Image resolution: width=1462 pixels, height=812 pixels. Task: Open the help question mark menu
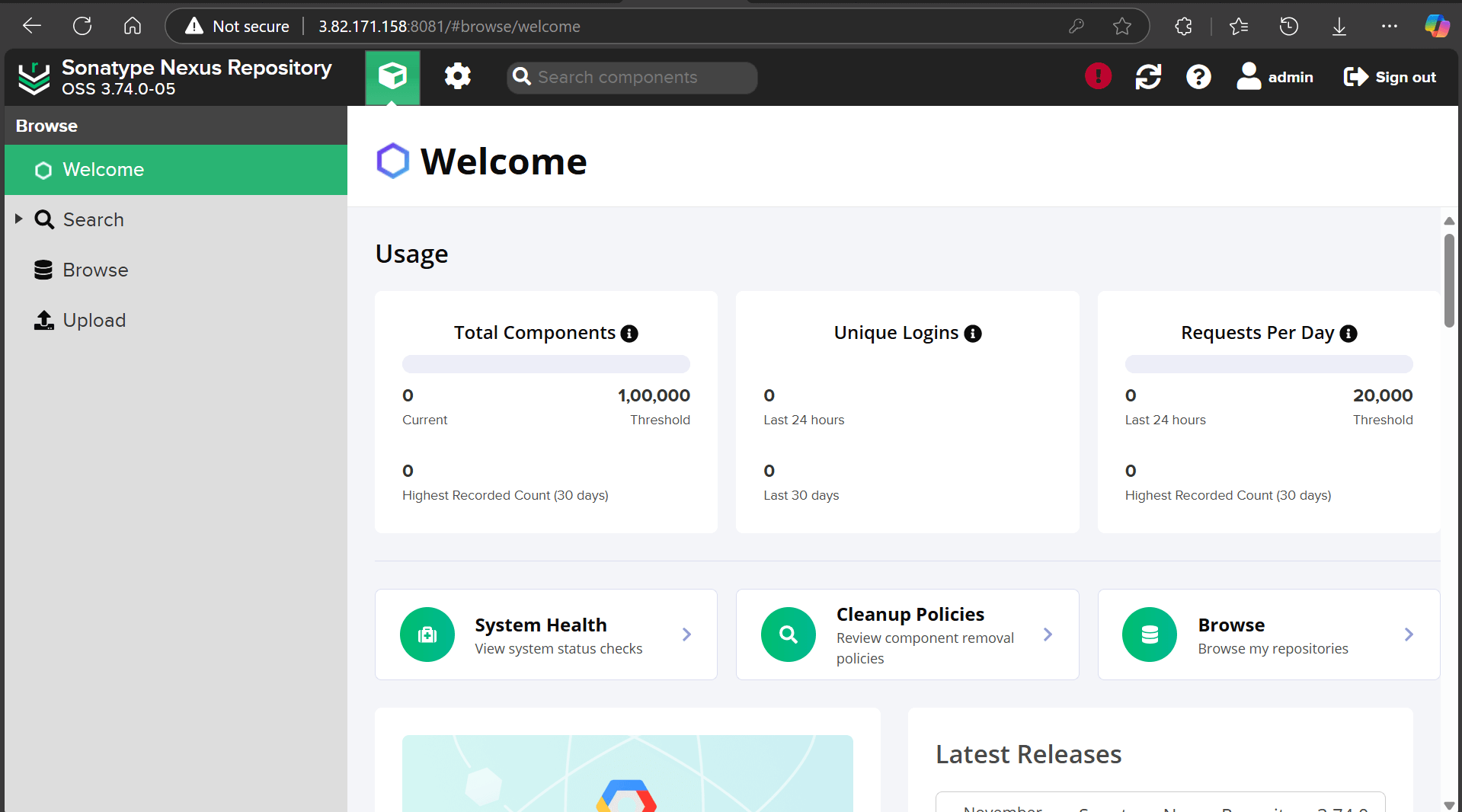pos(1198,77)
